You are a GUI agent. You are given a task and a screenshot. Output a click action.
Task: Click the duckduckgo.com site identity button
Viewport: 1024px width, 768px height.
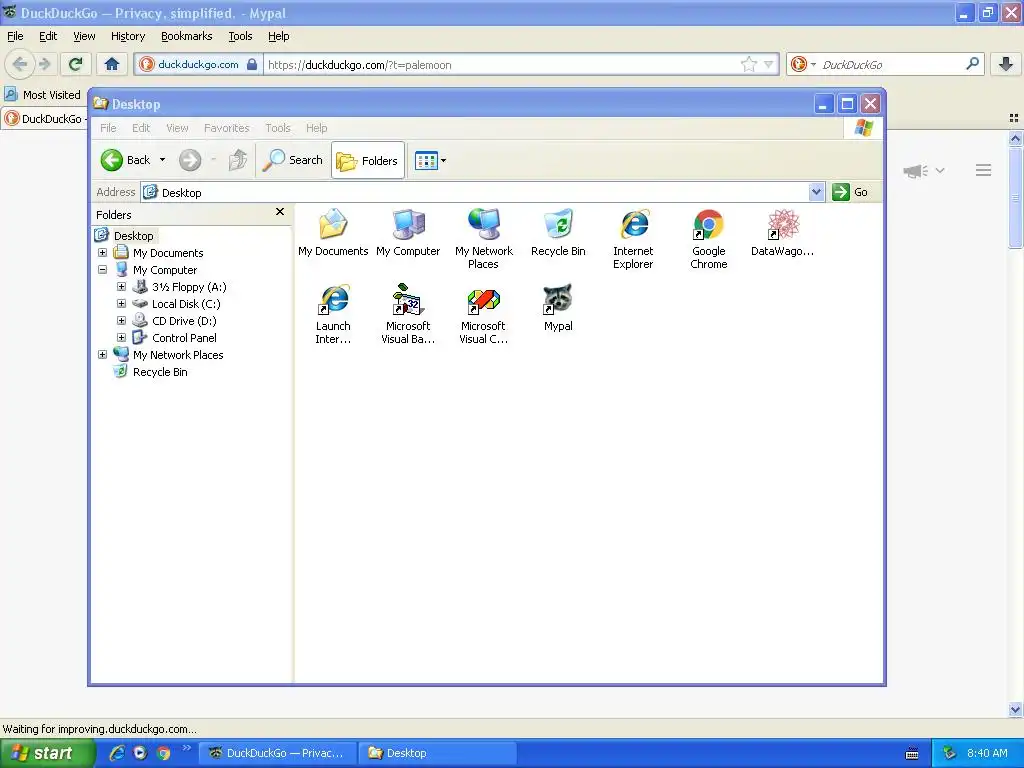coord(200,64)
